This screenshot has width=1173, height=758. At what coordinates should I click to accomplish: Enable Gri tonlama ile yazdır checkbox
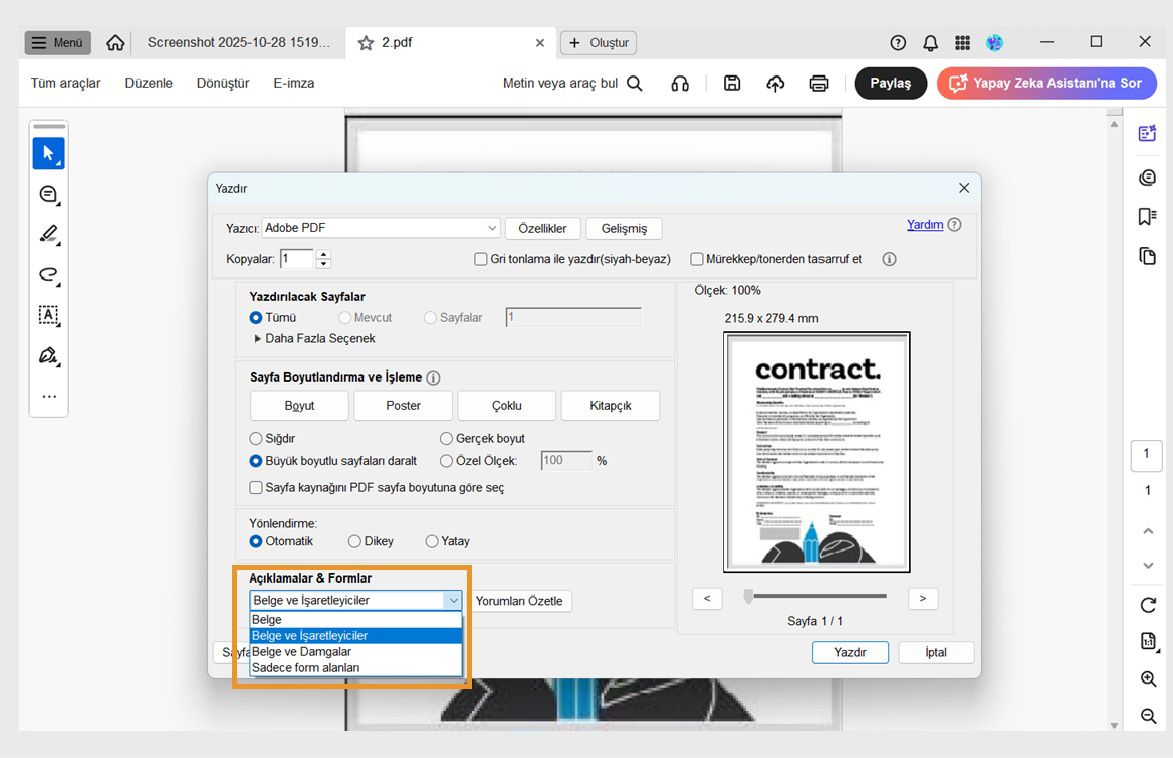tap(481, 259)
